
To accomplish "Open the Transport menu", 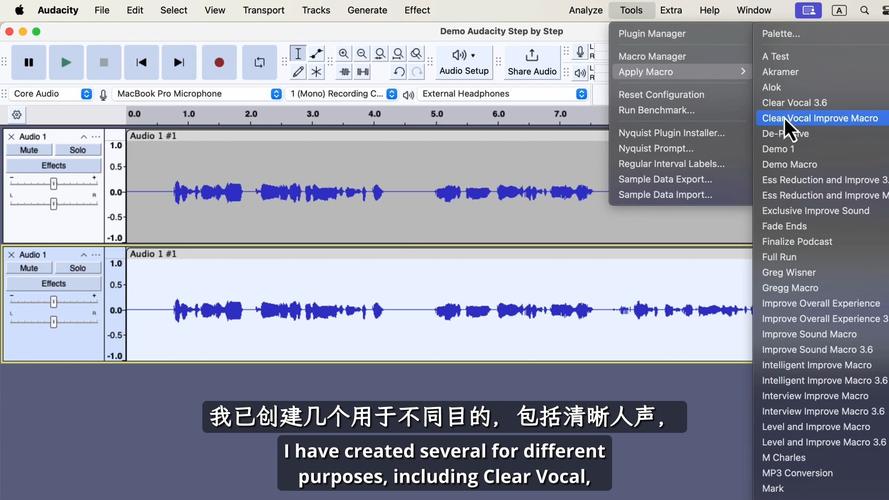I will pos(264,10).
